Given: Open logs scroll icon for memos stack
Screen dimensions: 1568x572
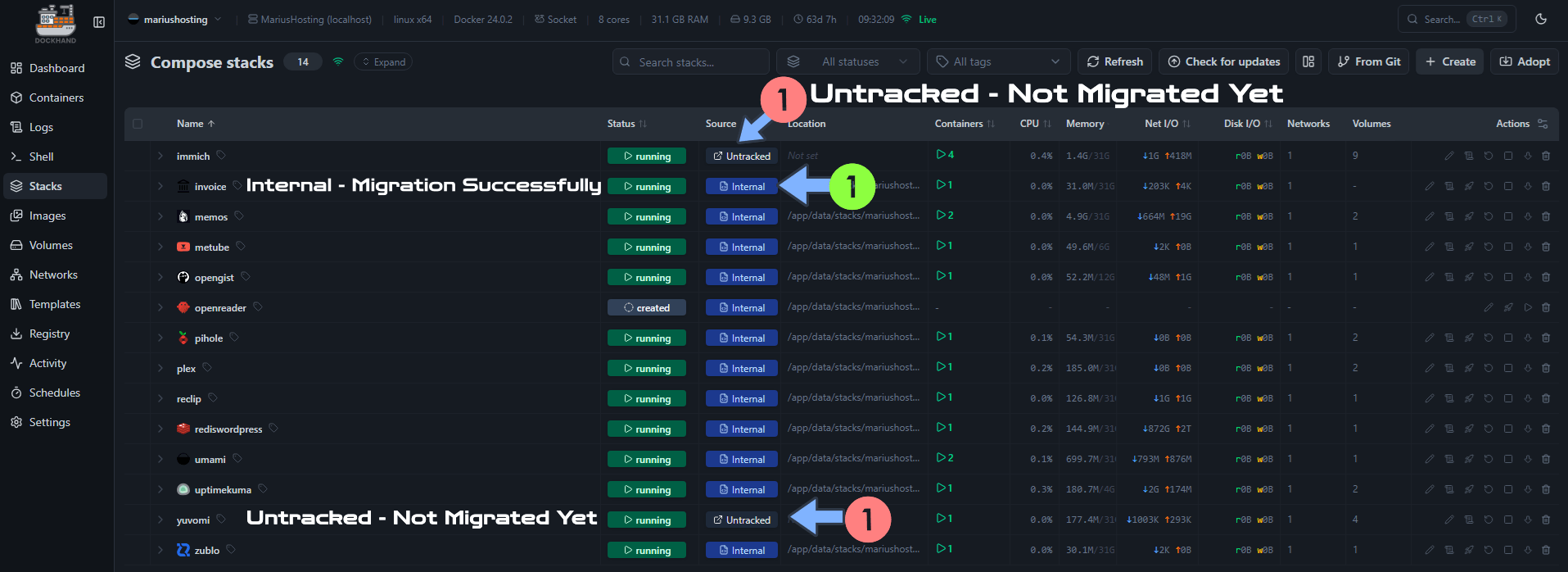Looking at the screenshot, I should click(1449, 216).
